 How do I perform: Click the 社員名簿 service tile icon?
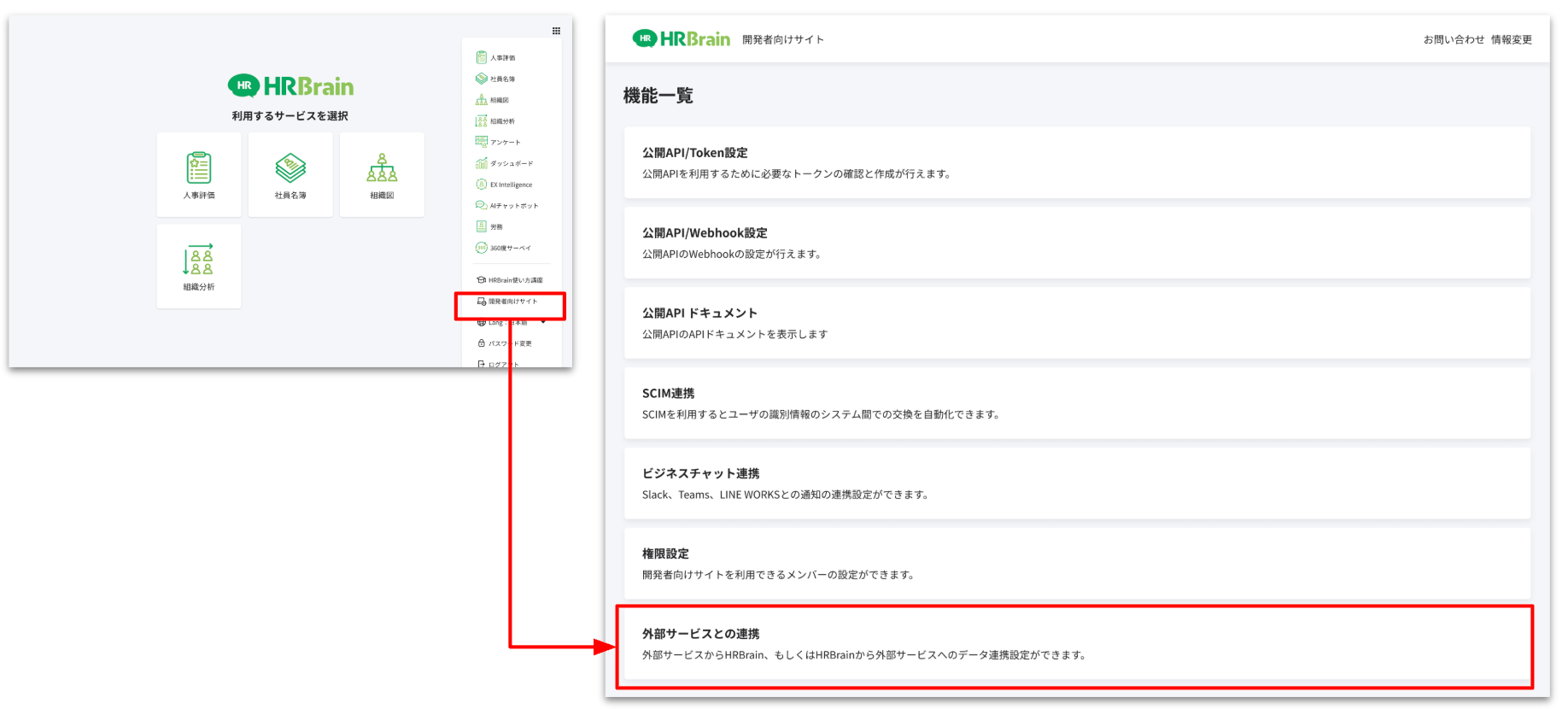pyautogui.click(x=290, y=167)
